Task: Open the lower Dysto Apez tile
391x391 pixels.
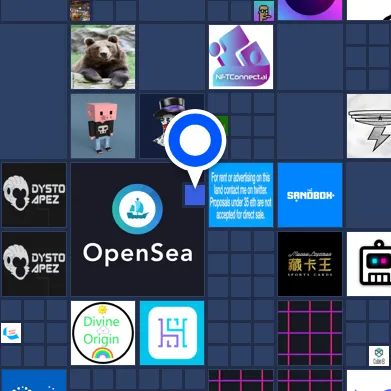Action: [x=34, y=264]
